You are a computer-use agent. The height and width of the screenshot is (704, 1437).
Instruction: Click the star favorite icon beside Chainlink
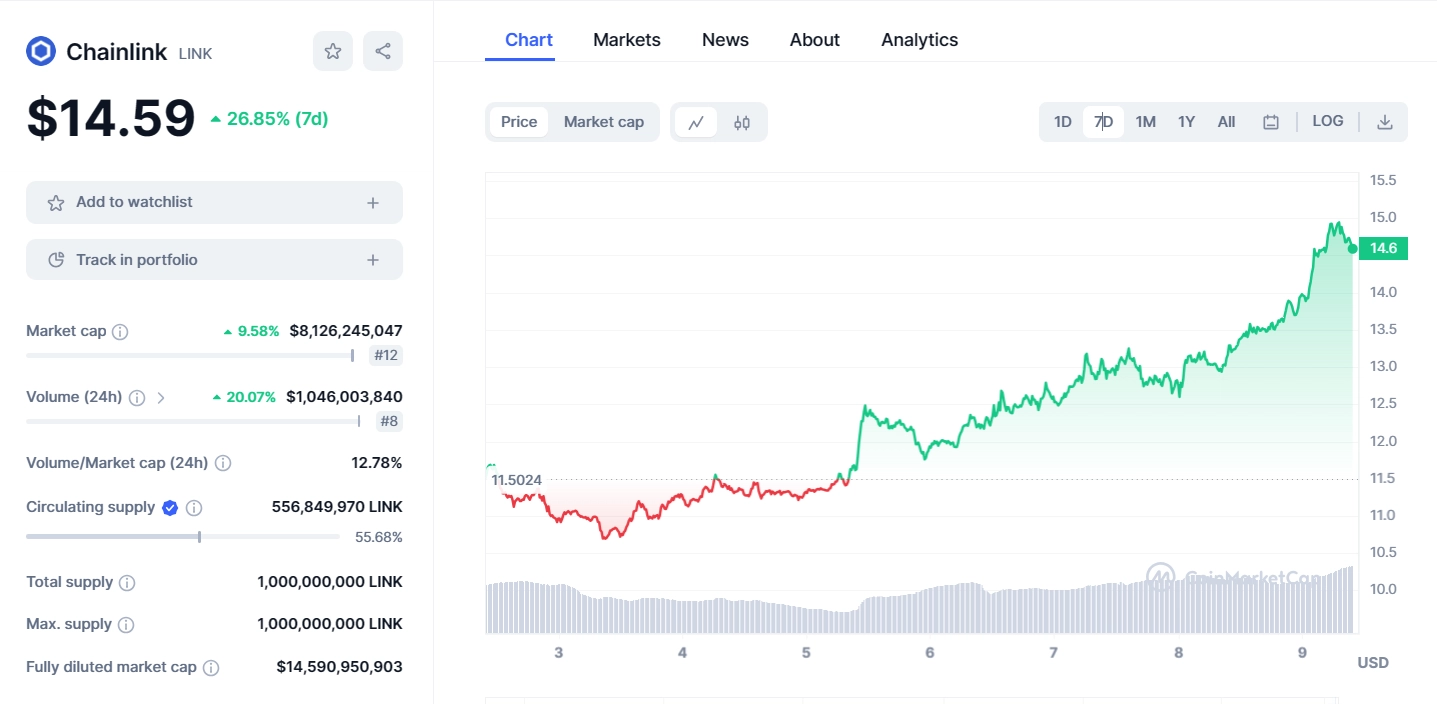tap(332, 51)
